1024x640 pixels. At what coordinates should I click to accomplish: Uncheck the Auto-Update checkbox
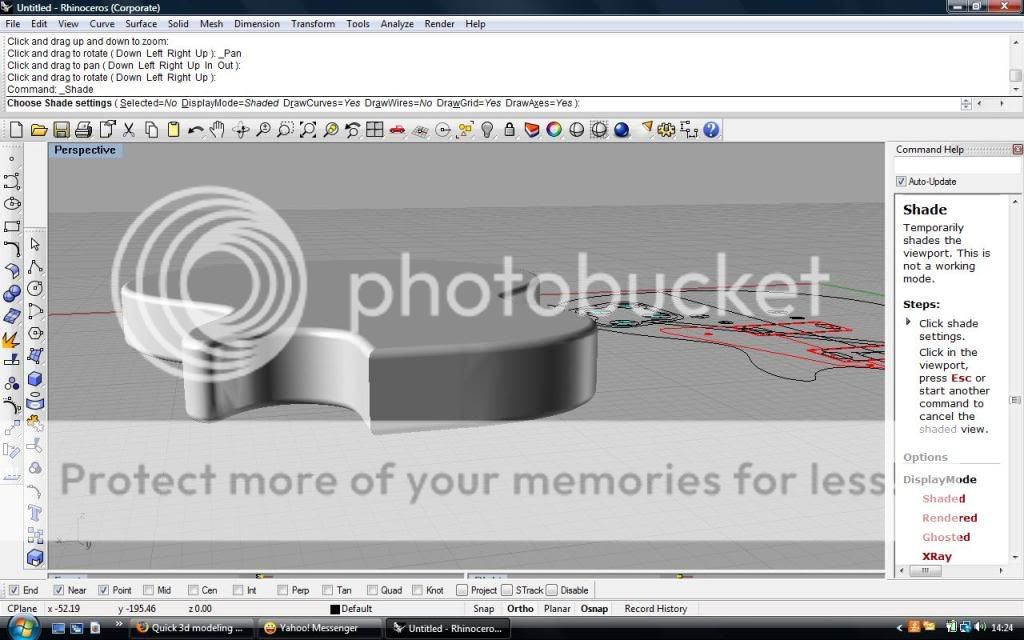(901, 181)
